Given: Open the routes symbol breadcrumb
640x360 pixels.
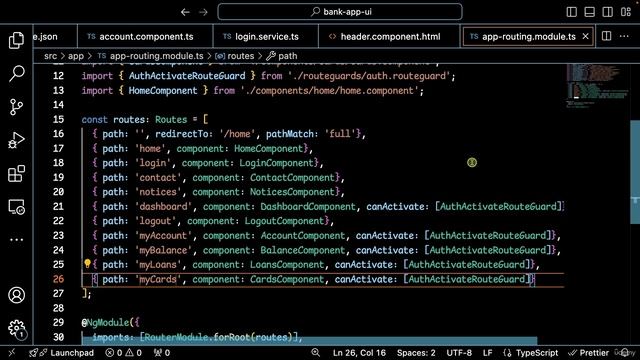Looking at the screenshot, I should click(234, 56).
